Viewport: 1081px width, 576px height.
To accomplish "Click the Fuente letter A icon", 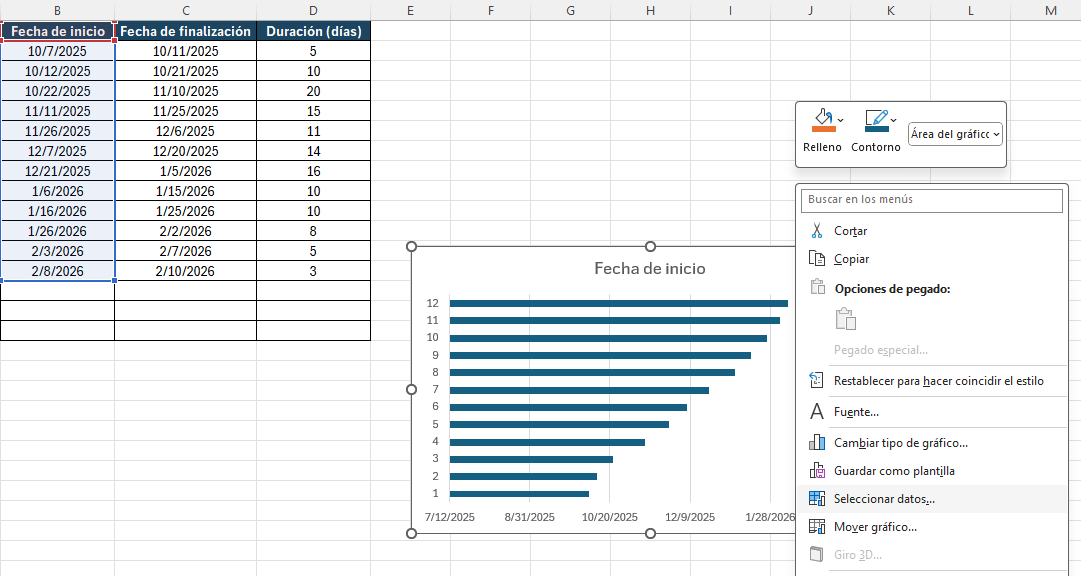I will 816,412.
